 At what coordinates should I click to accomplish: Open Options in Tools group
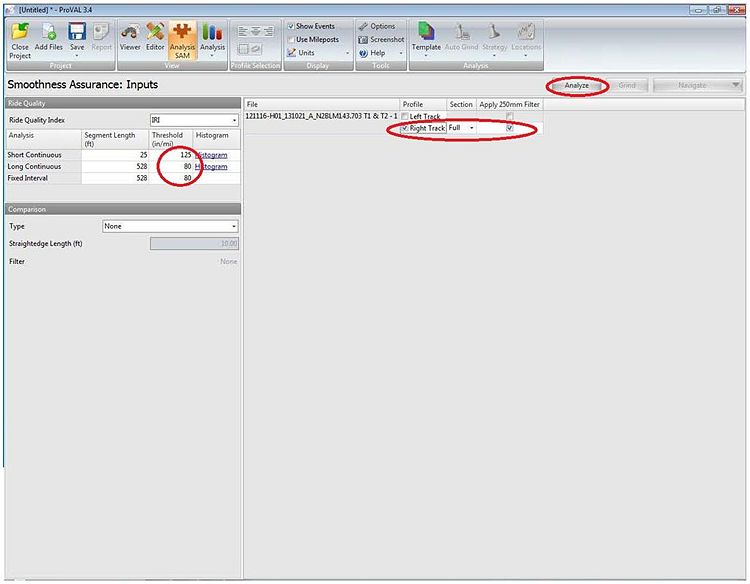pos(377,26)
